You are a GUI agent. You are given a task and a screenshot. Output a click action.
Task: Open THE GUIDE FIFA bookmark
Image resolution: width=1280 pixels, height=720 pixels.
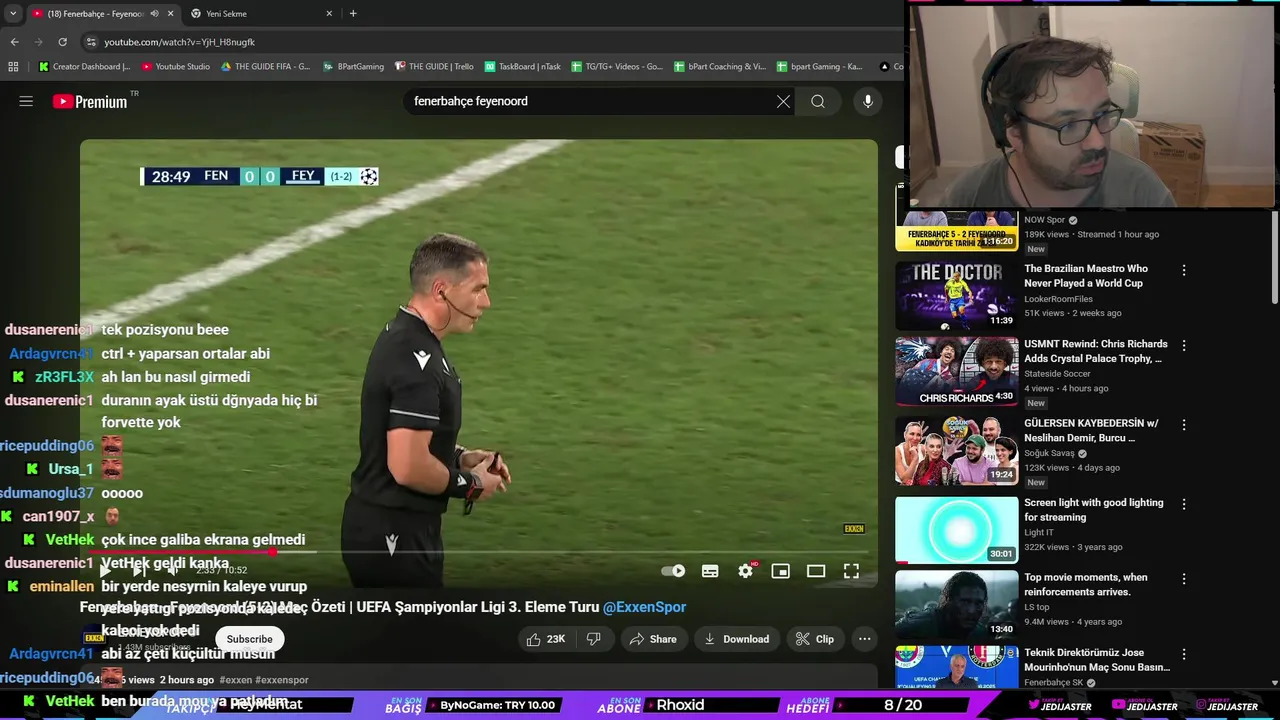click(x=266, y=66)
